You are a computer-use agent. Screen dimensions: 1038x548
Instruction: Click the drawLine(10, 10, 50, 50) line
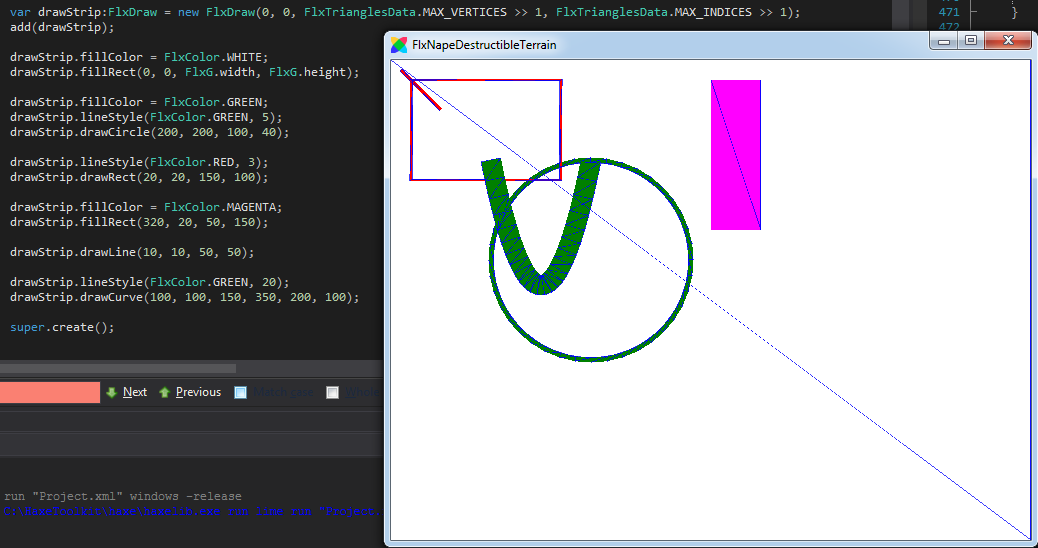tap(132, 252)
